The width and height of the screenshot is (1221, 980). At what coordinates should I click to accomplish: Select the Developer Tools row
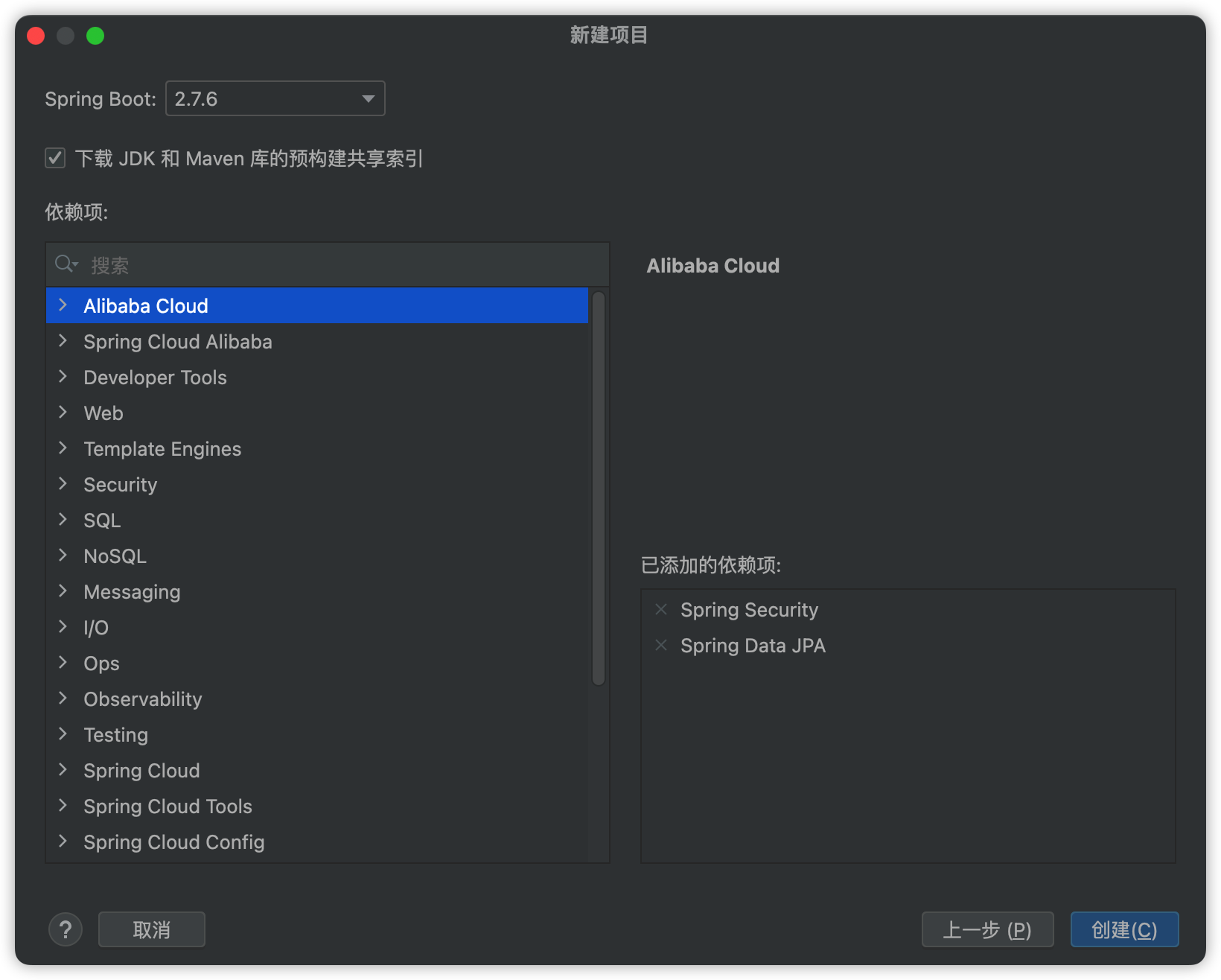coord(317,377)
